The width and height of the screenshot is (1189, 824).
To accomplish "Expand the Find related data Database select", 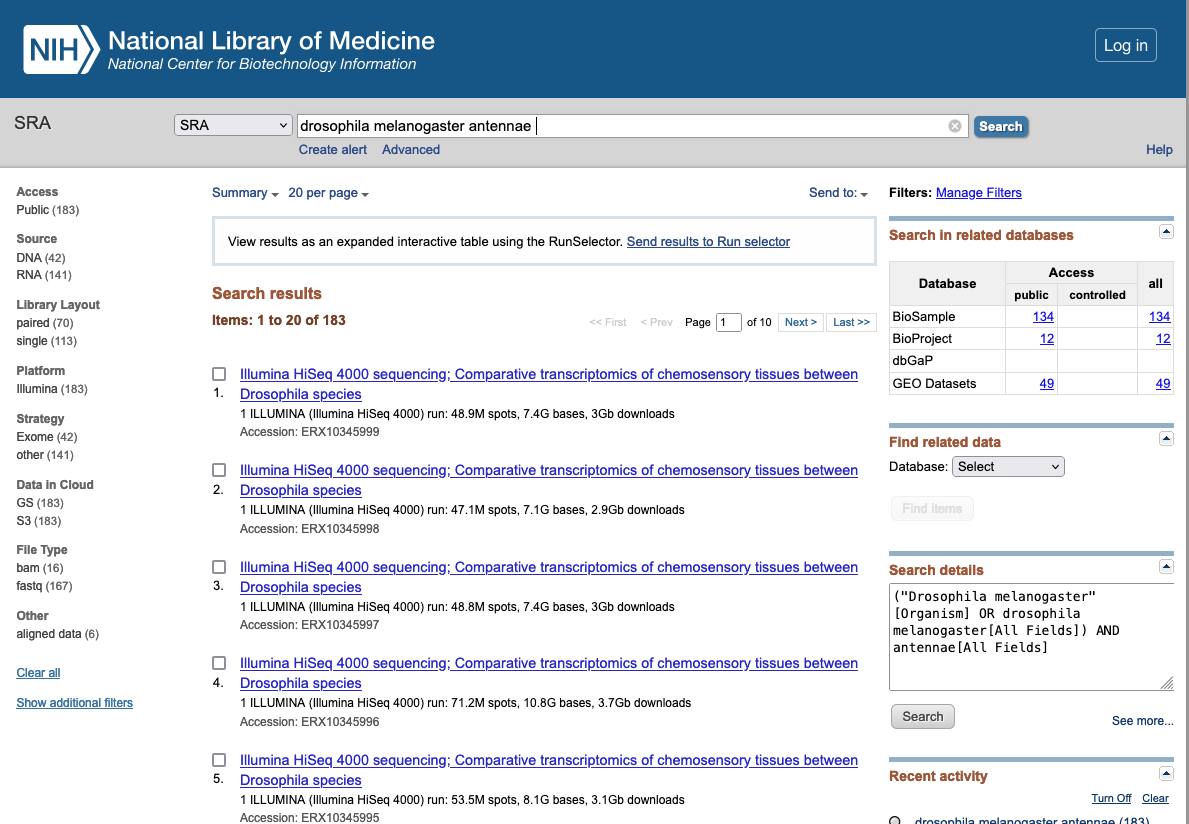I will point(1008,466).
